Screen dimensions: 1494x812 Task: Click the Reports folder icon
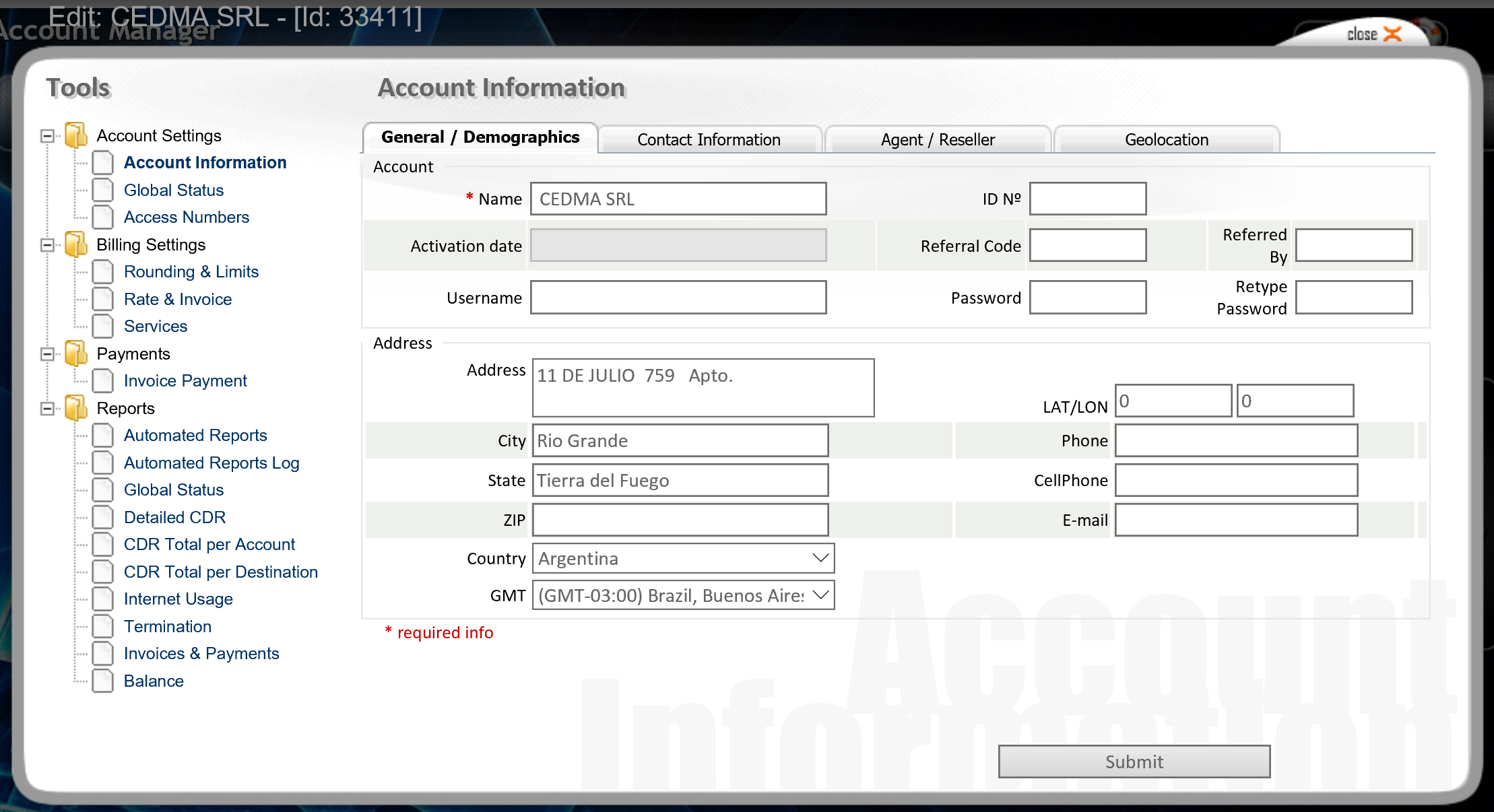click(x=76, y=408)
